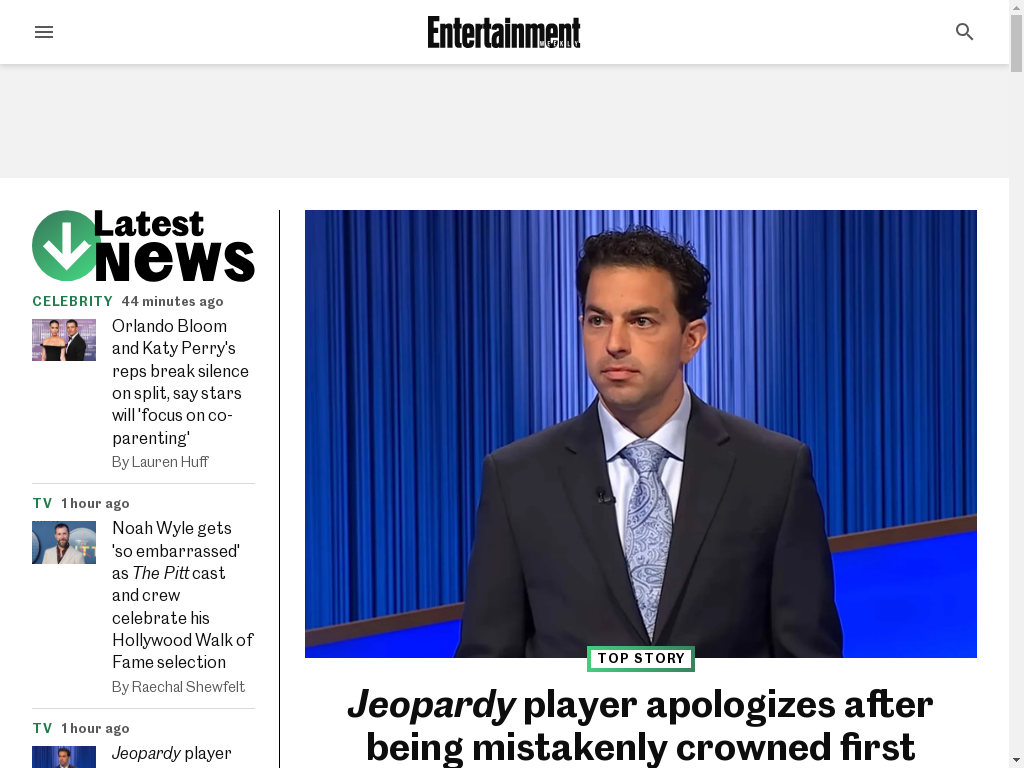Click the page vertical scrollbar thumb
This screenshot has width=1024, height=768.
coord(1016,43)
